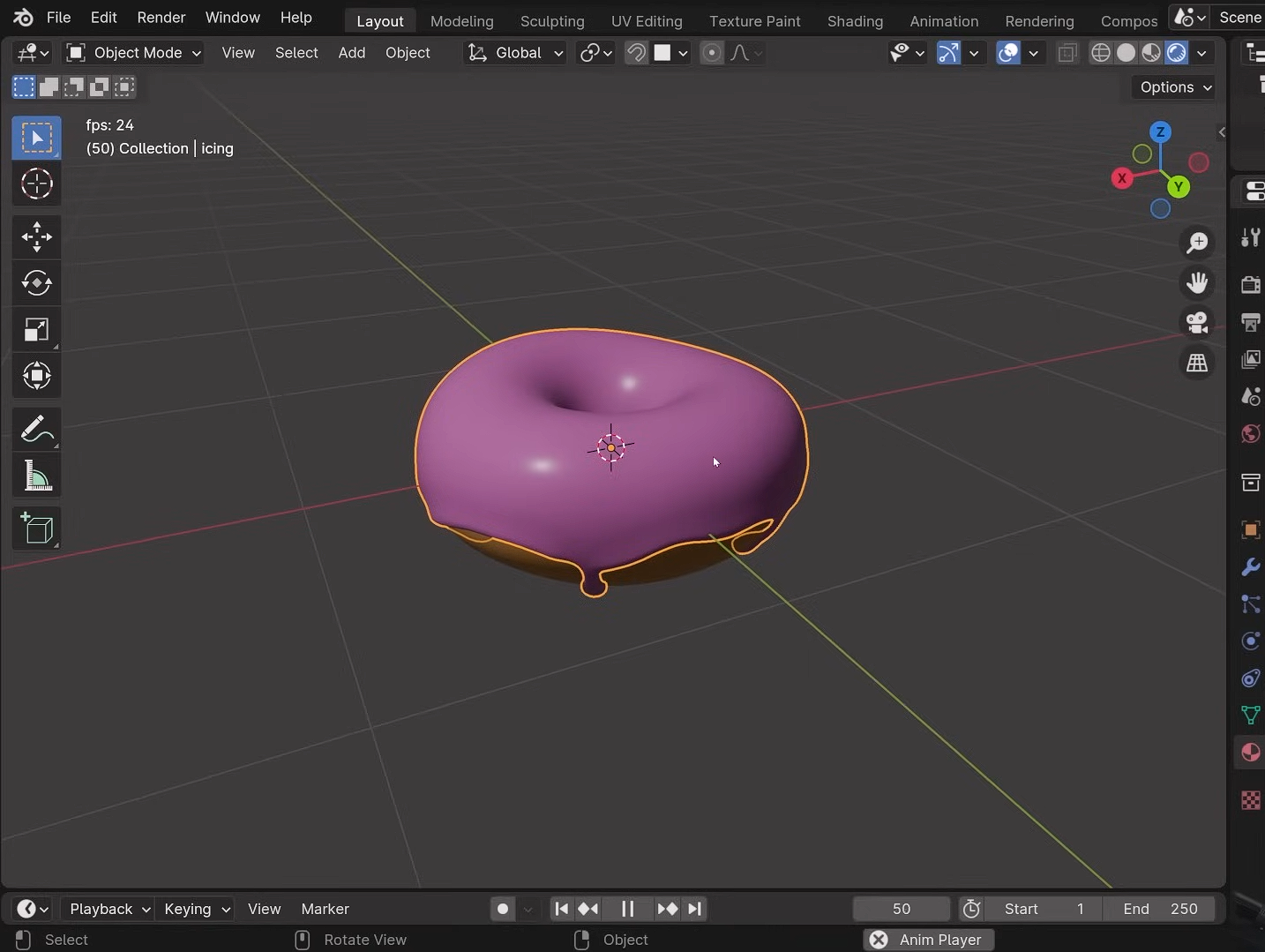Image resolution: width=1265 pixels, height=952 pixels.
Task: Select the Move tool
Action: tap(36, 236)
